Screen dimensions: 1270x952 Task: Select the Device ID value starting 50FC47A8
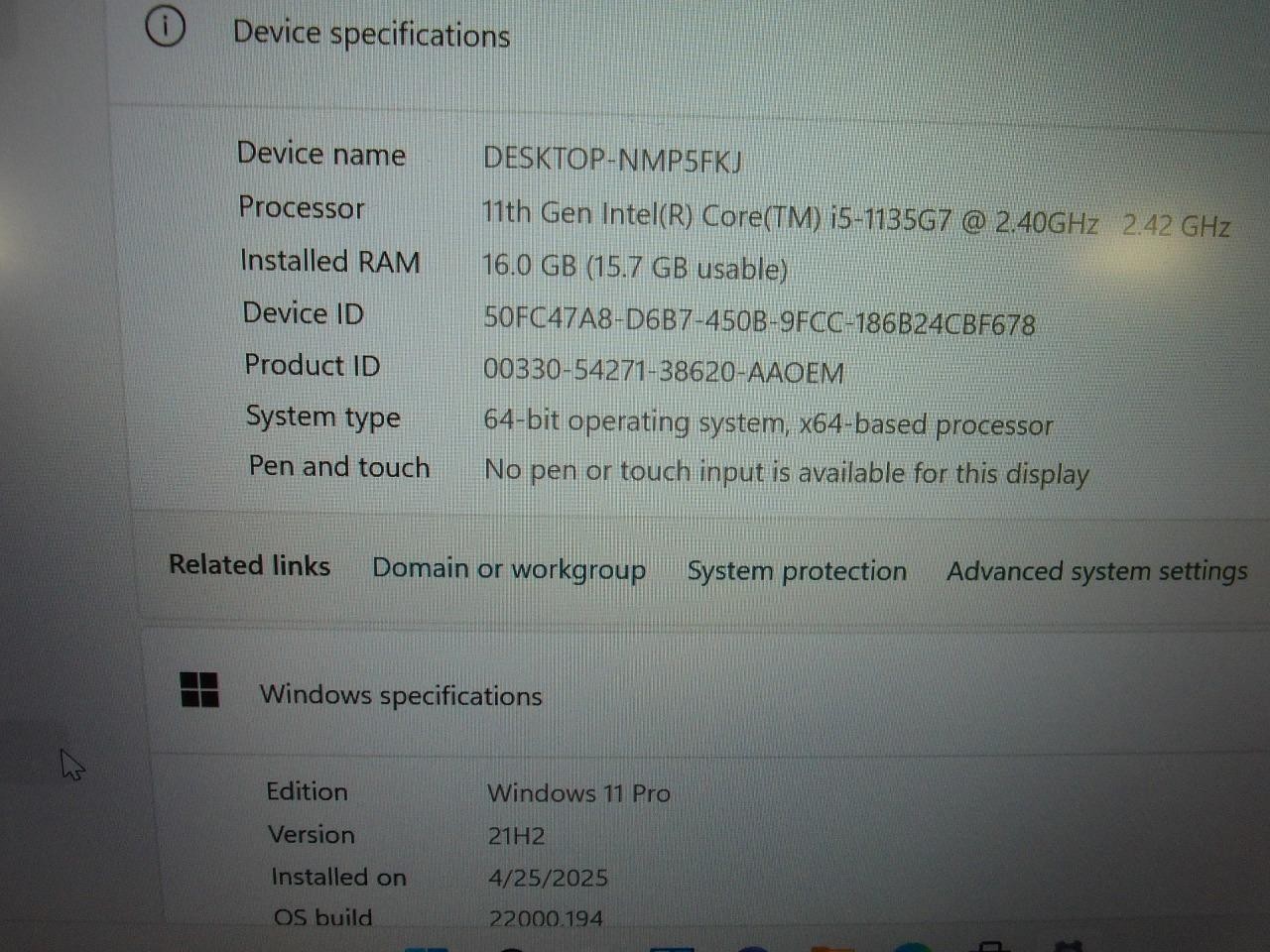(x=759, y=321)
